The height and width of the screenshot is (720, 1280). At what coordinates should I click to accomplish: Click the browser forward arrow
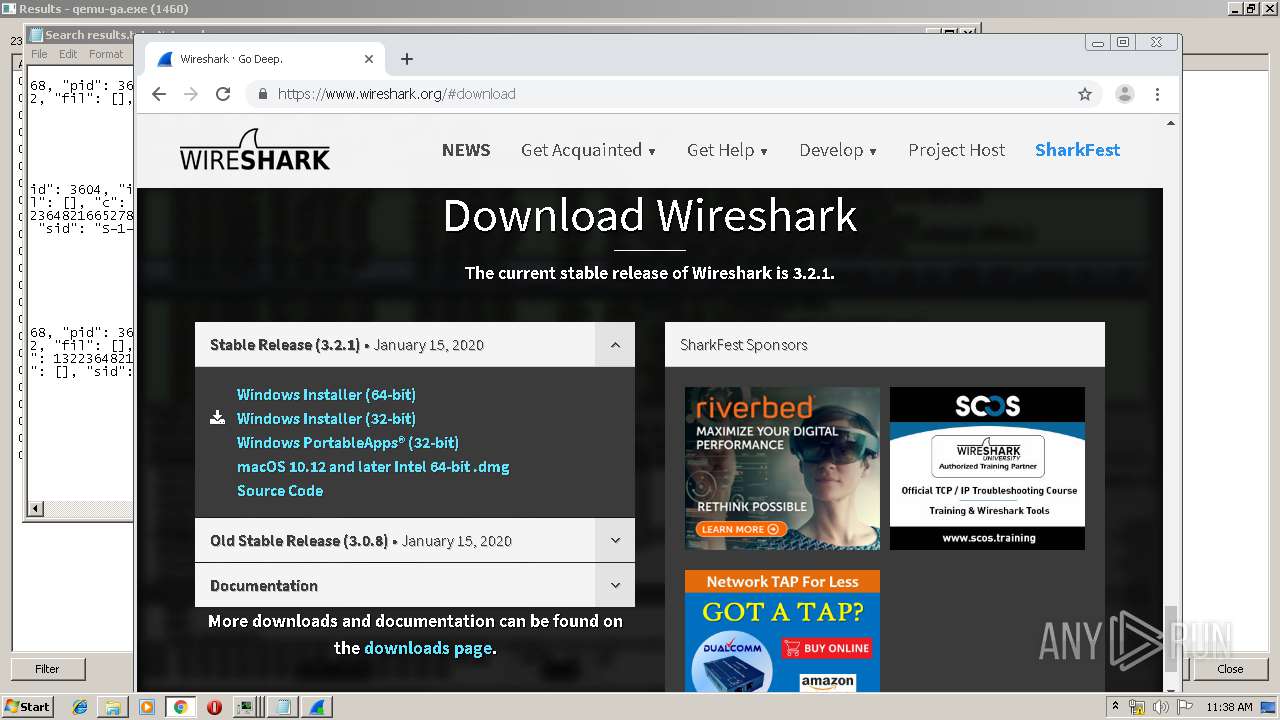[191, 94]
